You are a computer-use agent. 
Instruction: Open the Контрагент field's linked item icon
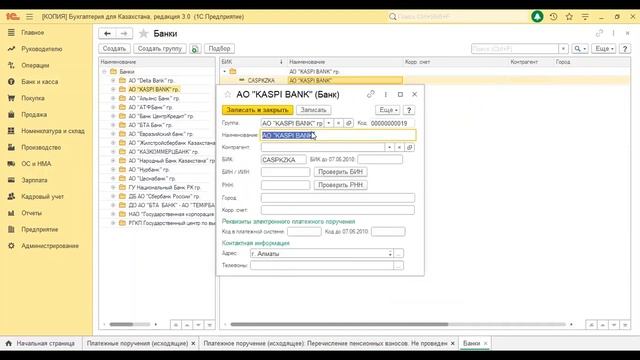(409, 147)
